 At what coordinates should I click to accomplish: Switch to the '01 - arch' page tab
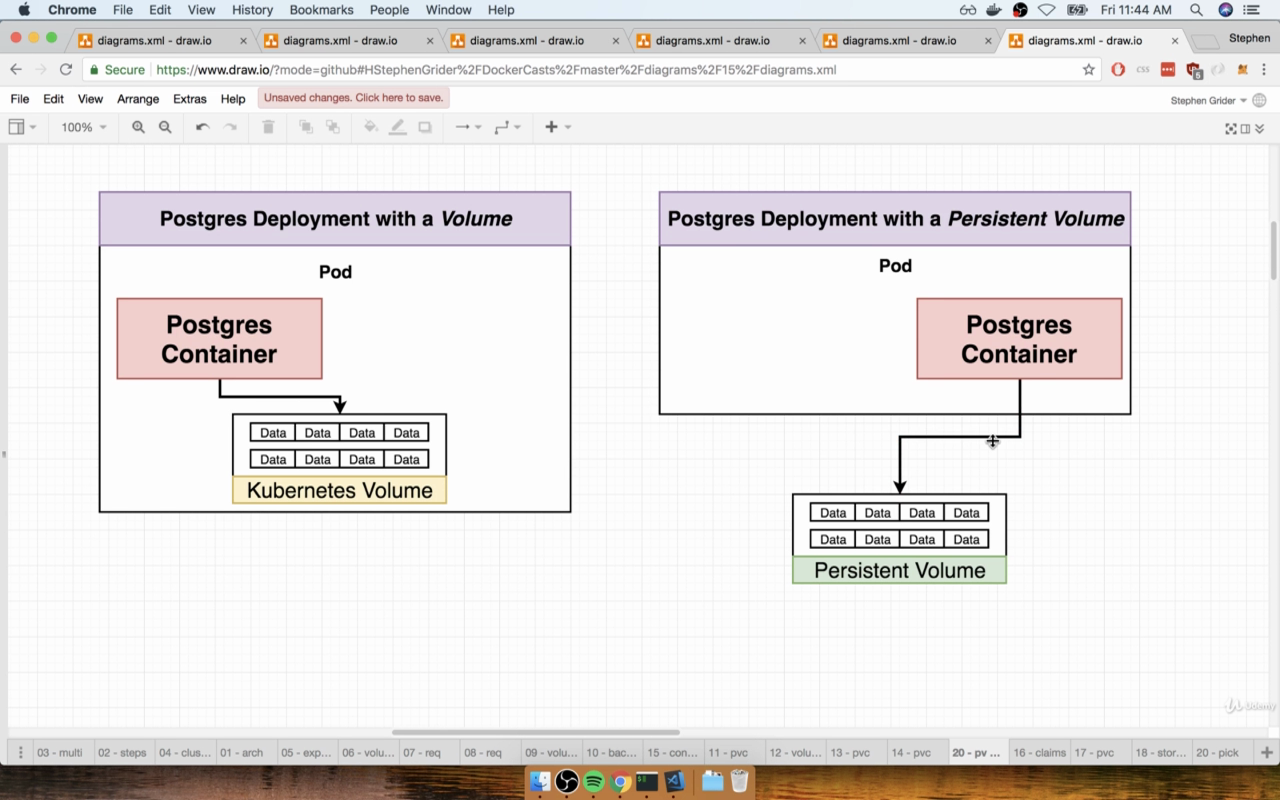pyautogui.click(x=244, y=752)
